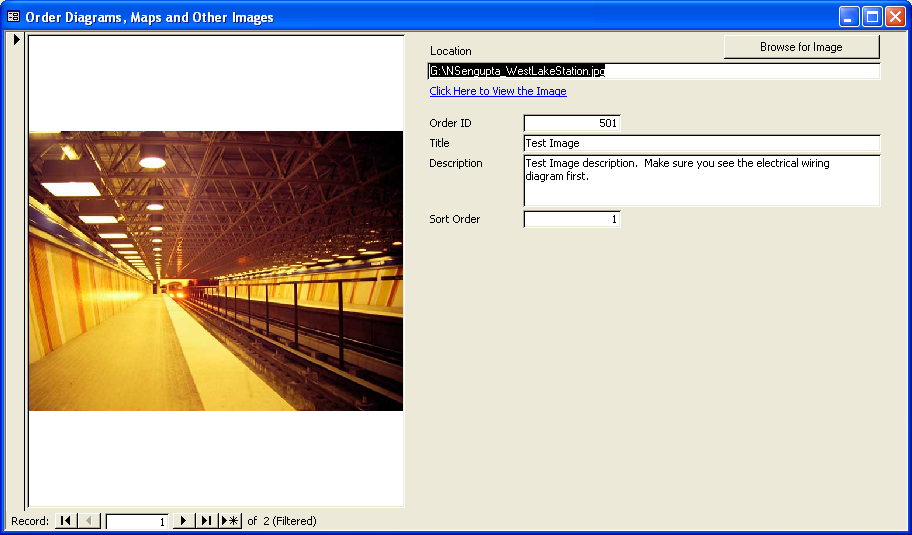Advance to the next record

click(x=183, y=521)
